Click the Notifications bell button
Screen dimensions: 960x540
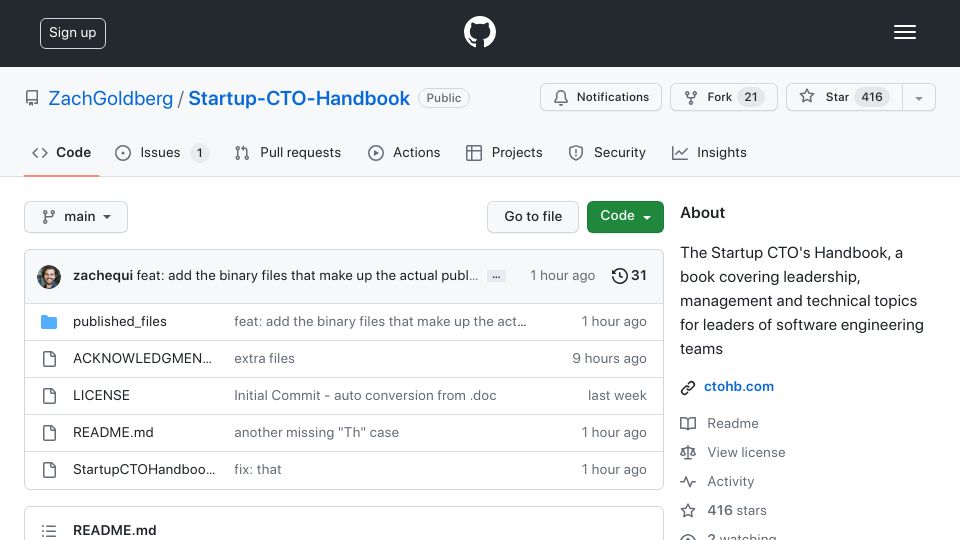click(601, 97)
